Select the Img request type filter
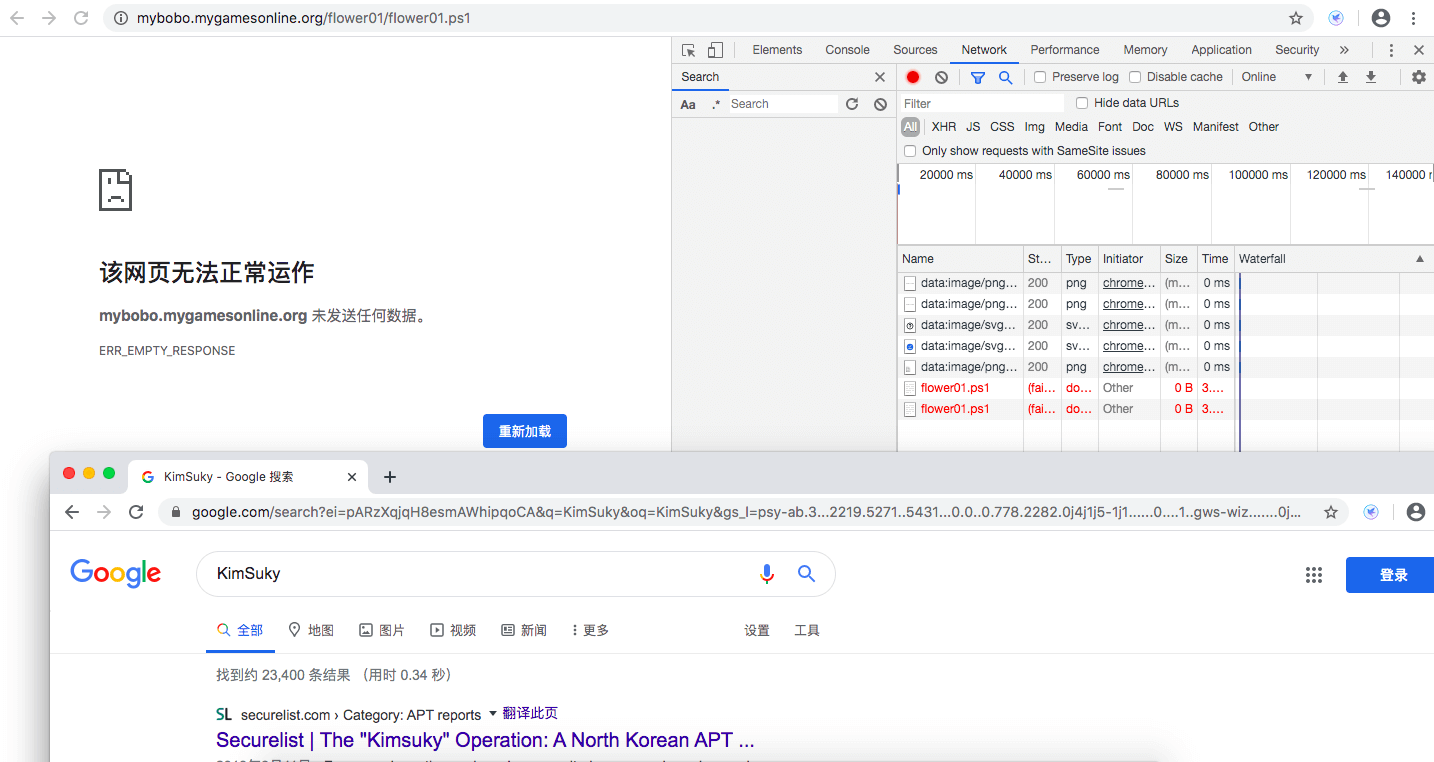The height and width of the screenshot is (762, 1434). coord(1035,127)
